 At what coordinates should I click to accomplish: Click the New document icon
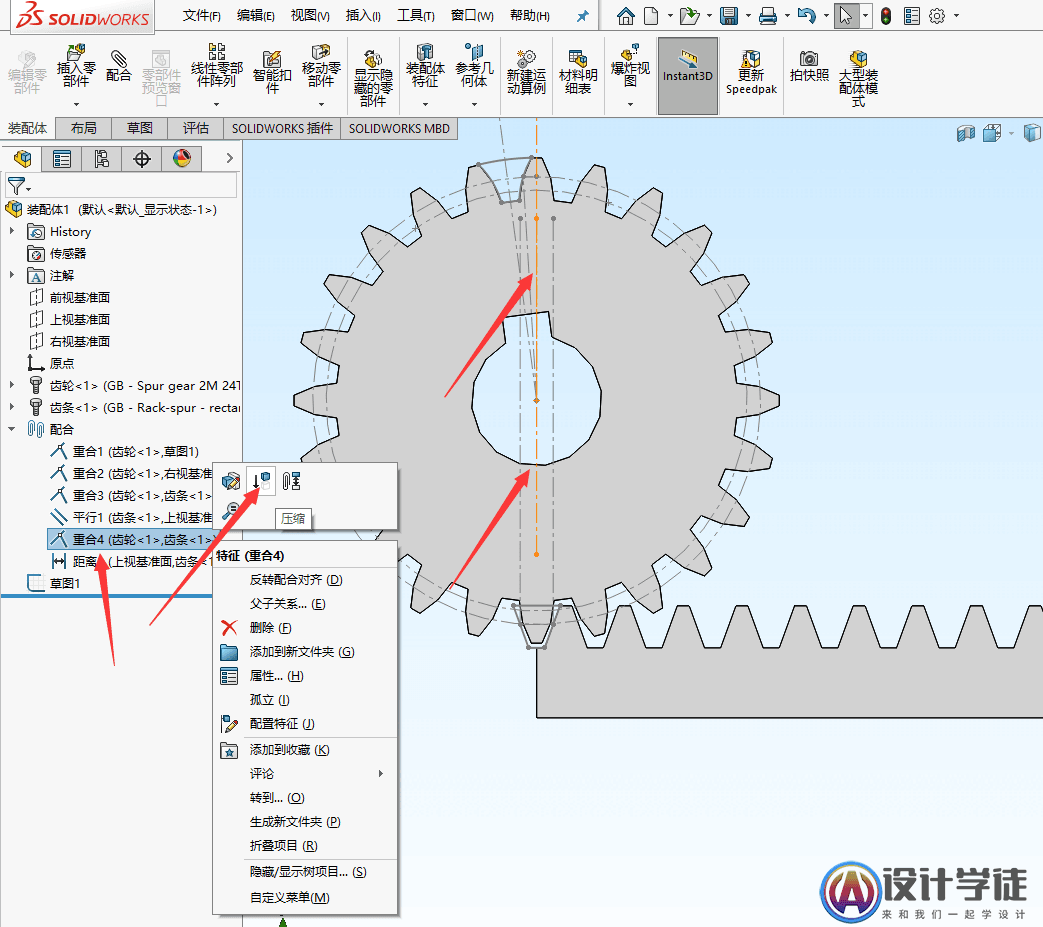[x=651, y=16]
